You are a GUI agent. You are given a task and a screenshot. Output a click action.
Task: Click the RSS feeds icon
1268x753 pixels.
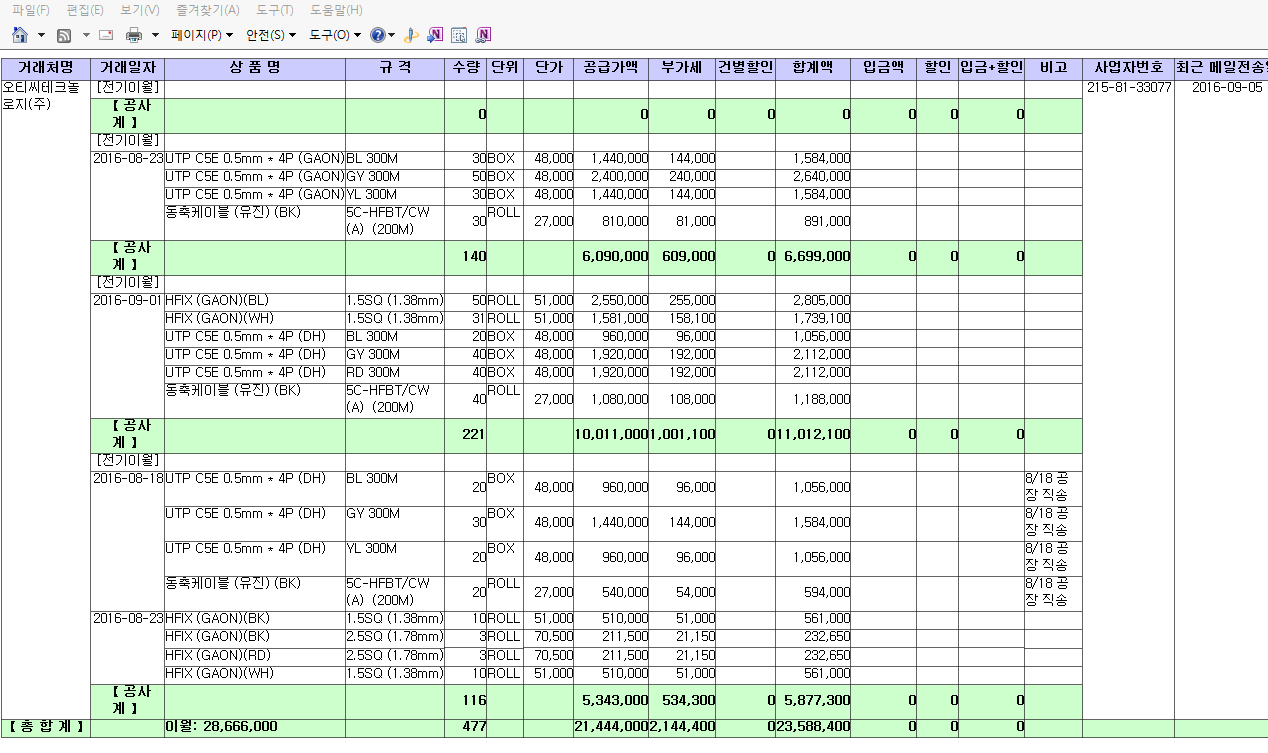64,35
